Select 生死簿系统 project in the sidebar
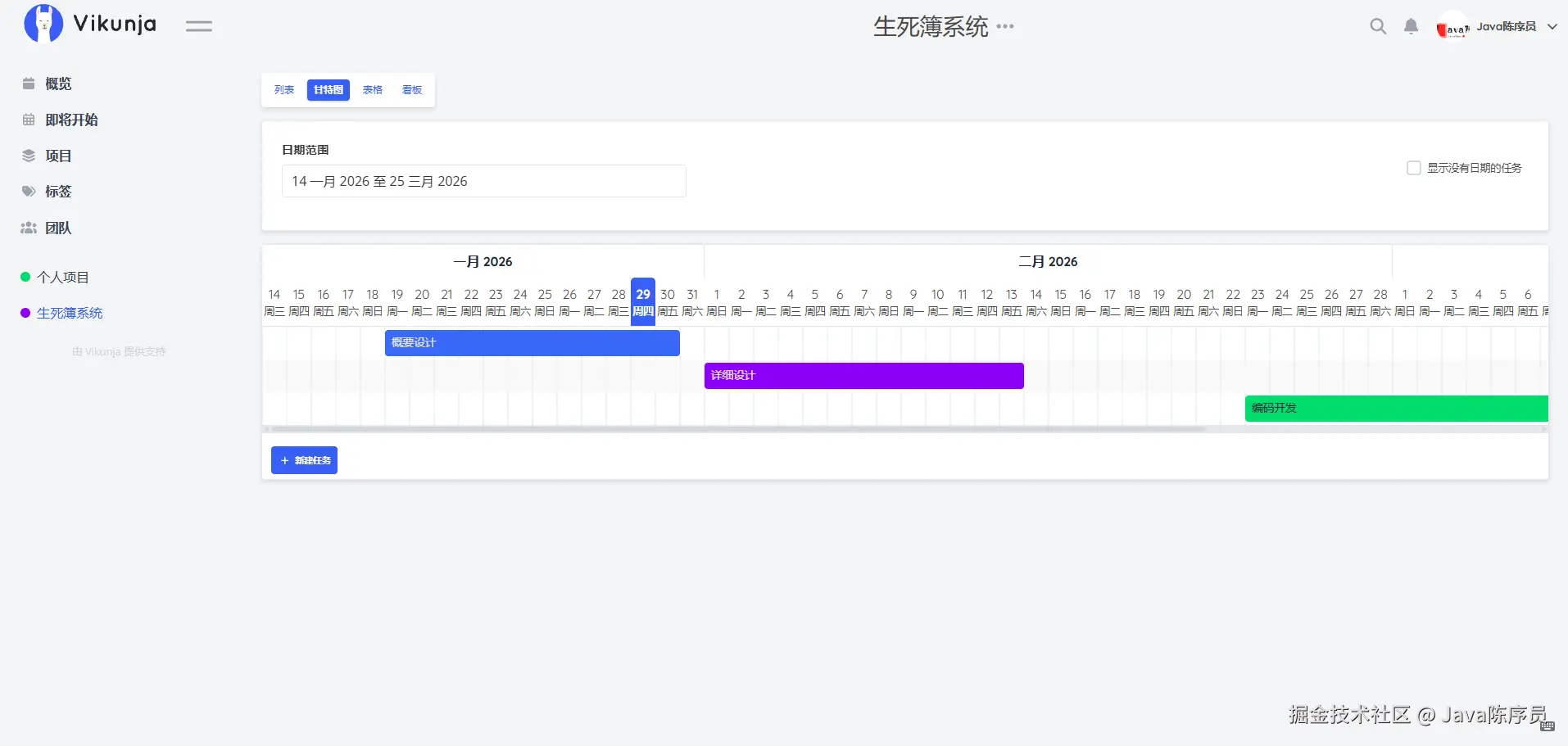Image resolution: width=1568 pixels, height=746 pixels. (70, 313)
